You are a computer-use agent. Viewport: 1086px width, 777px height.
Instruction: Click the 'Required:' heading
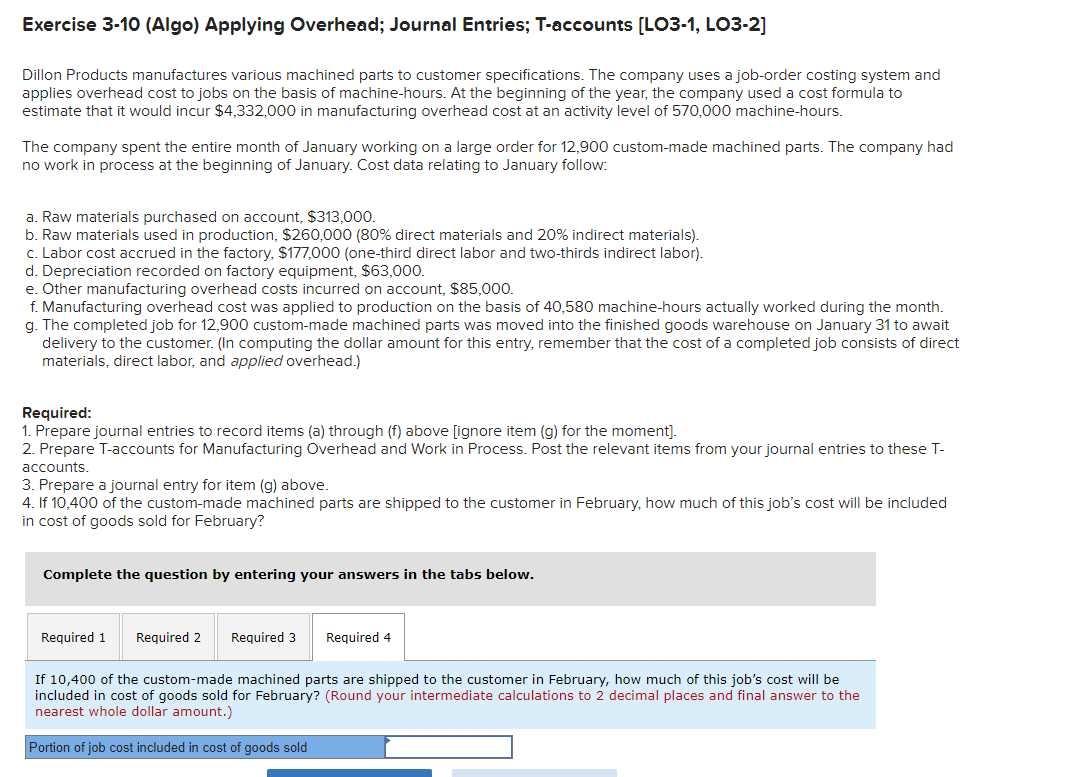[57, 413]
